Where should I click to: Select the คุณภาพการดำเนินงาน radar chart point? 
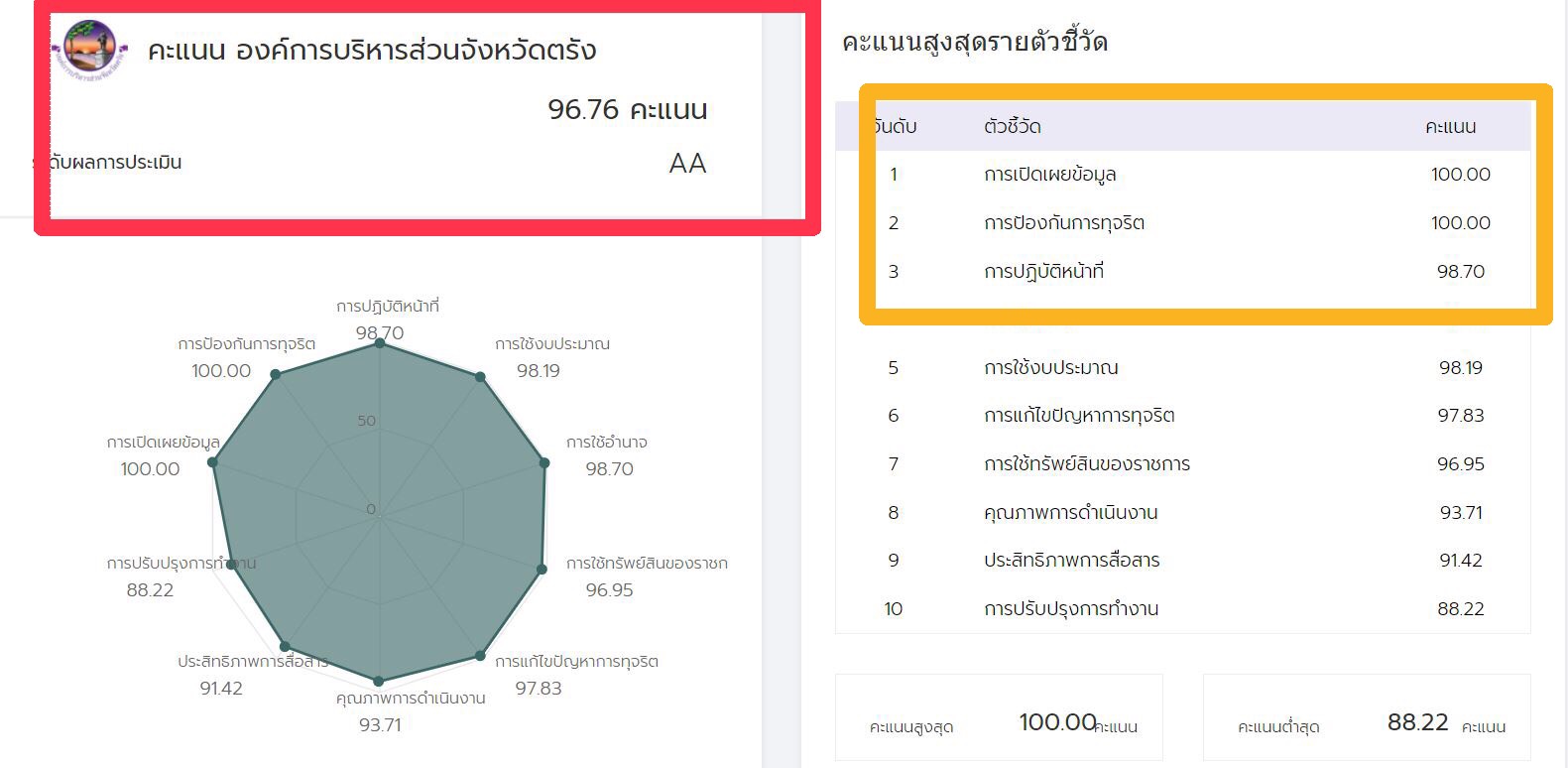coord(378,681)
